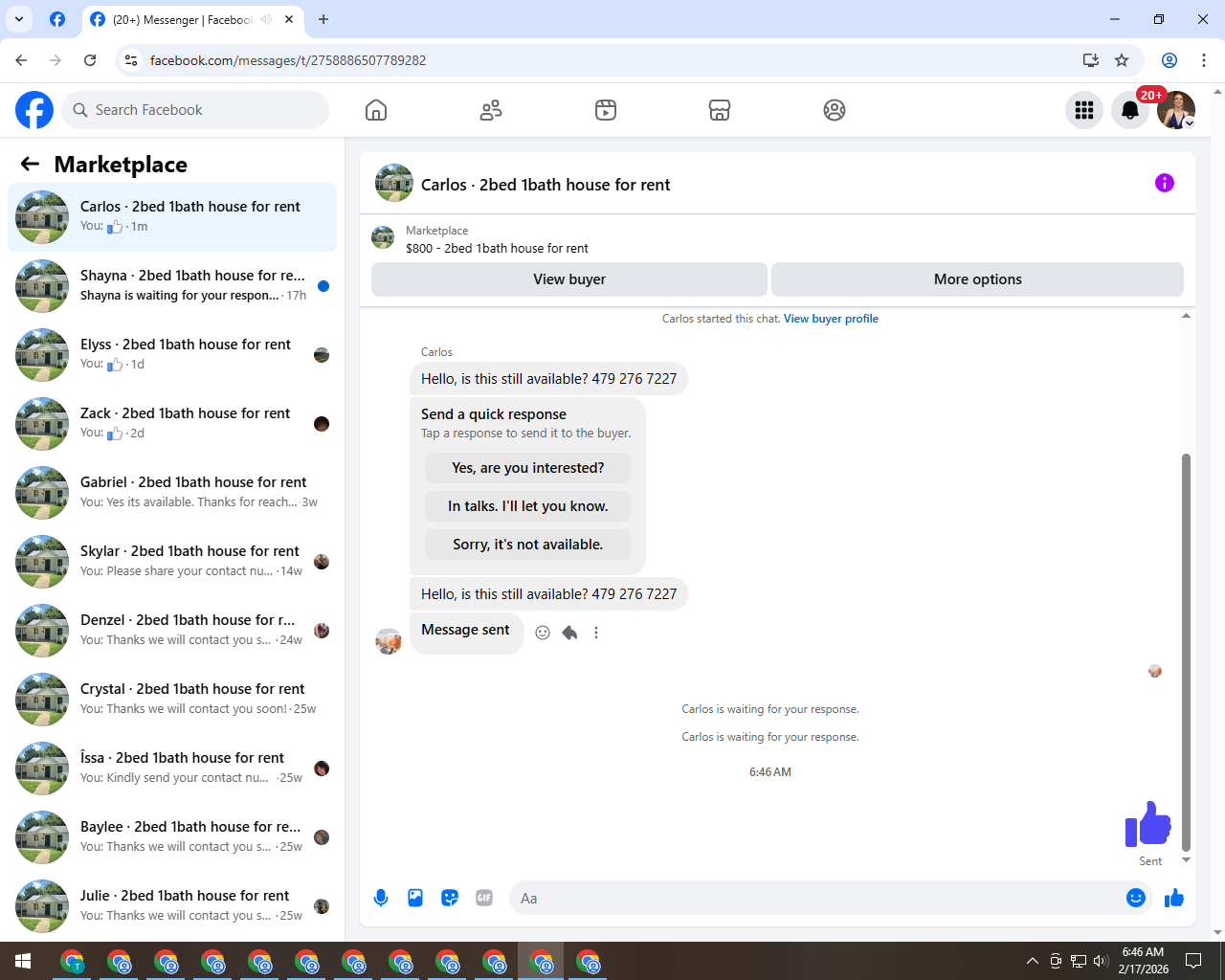Click the browser reload button
The height and width of the screenshot is (980, 1225).
click(x=90, y=60)
